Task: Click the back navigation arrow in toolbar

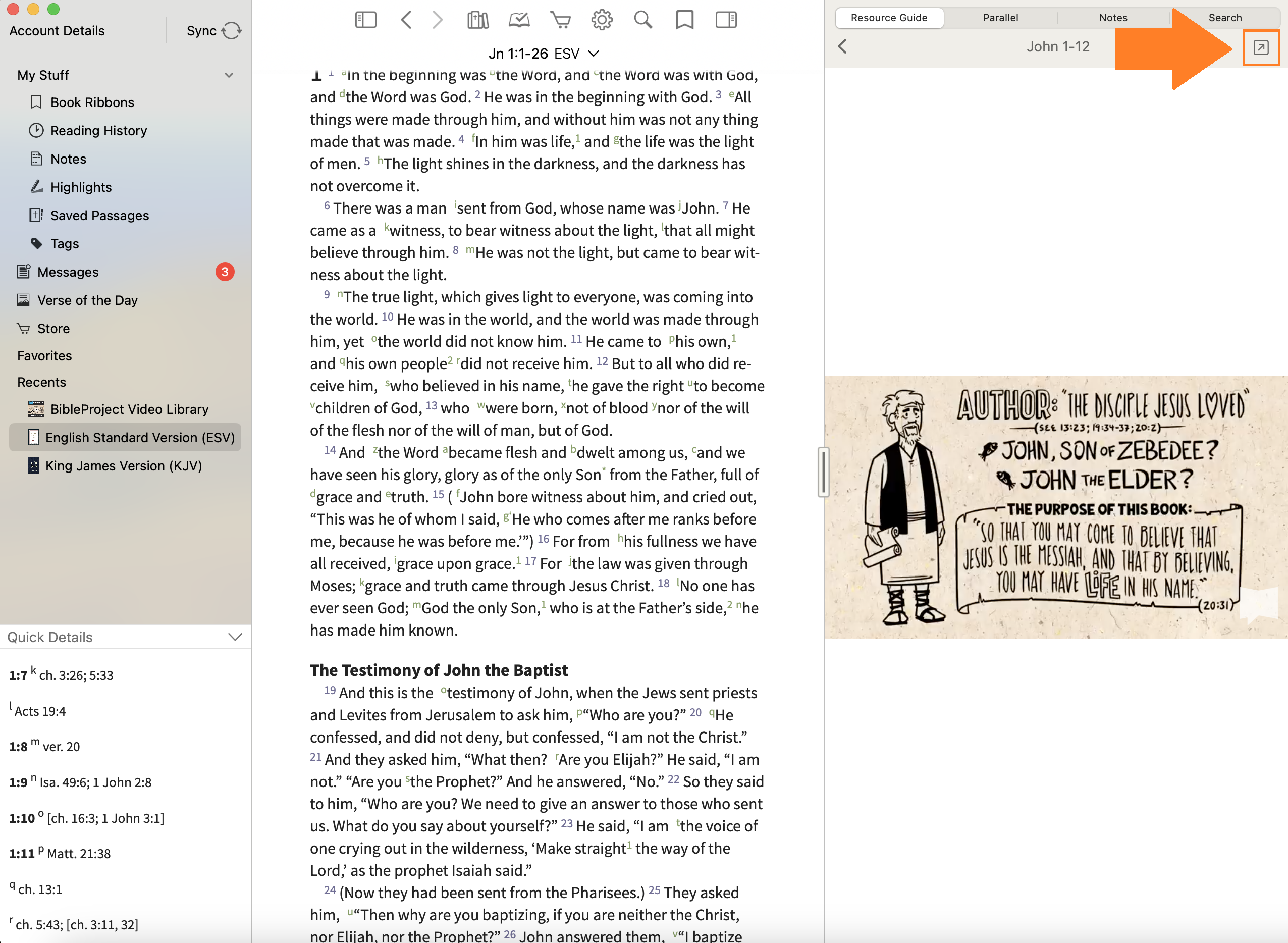Action: click(x=406, y=20)
